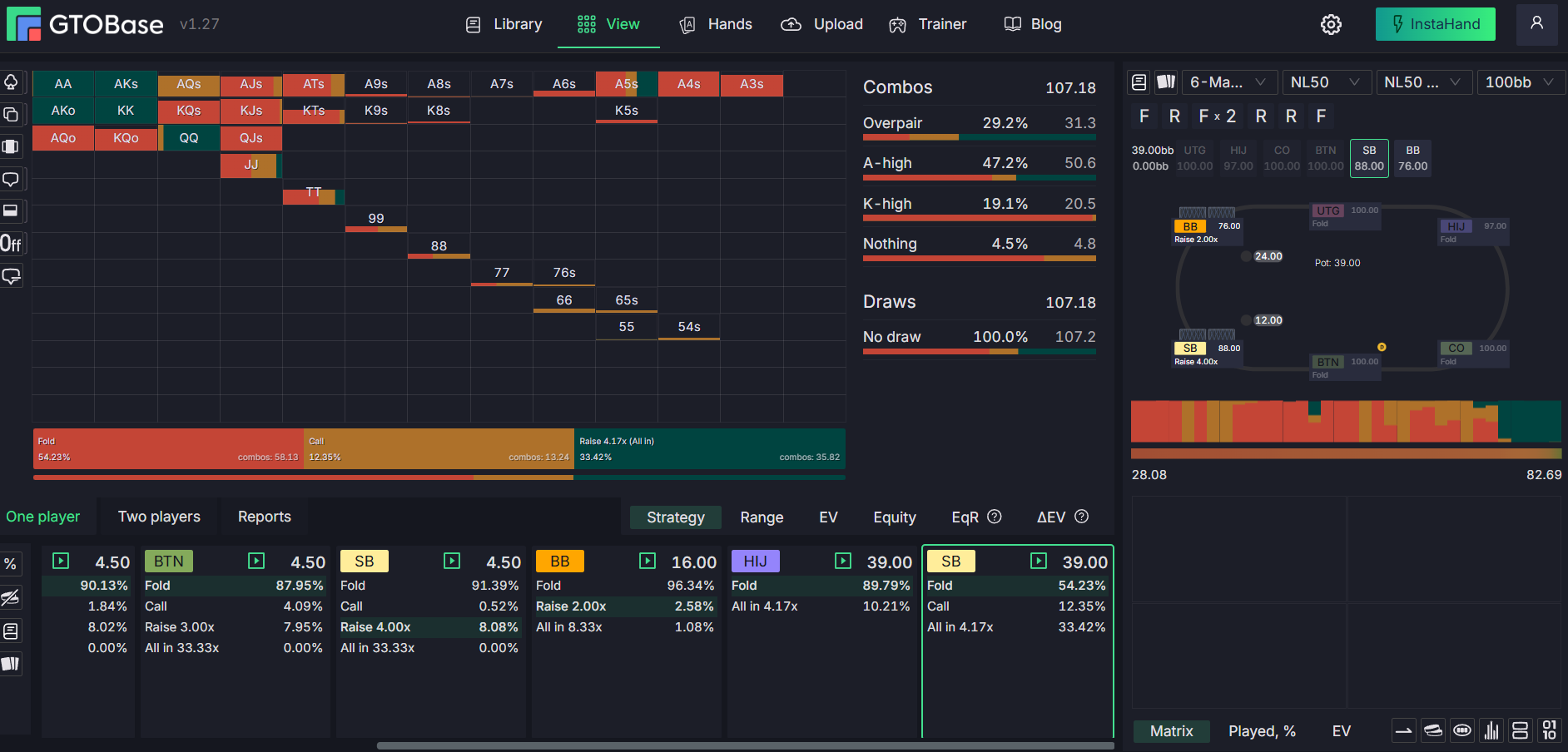Toggle the crossed-out chips icon
The image size is (1568, 752).
(x=11, y=597)
